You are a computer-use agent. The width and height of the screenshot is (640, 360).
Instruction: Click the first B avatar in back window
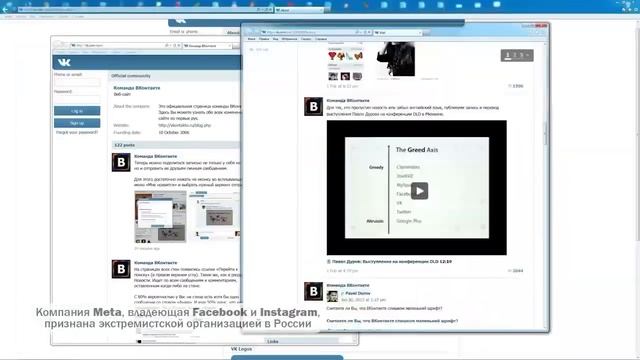pyautogui.click(x=121, y=162)
